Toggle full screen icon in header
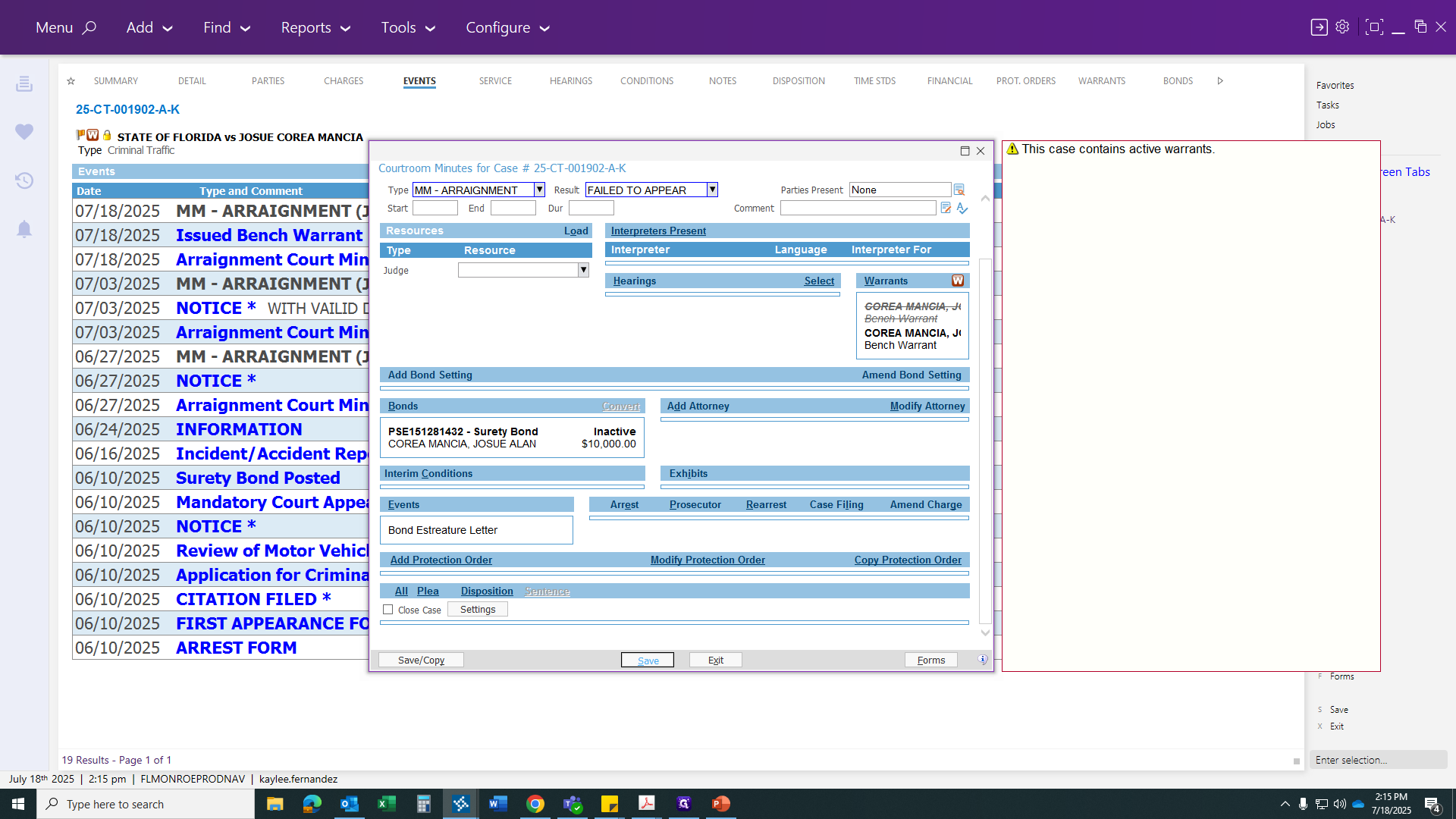 tap(1373, 27)
